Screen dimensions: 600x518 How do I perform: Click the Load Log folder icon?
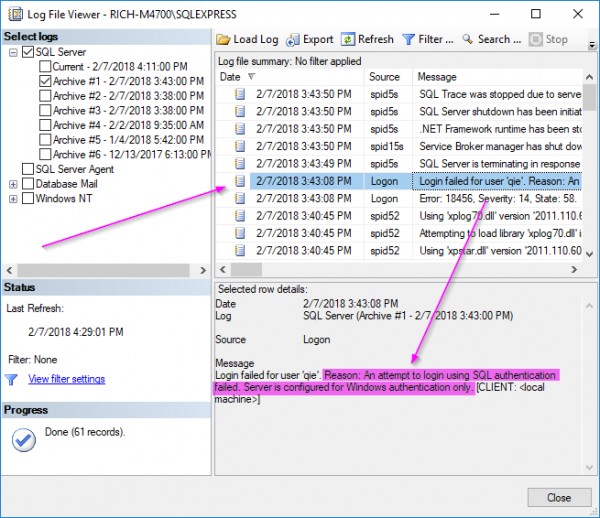tap(223, 40)
